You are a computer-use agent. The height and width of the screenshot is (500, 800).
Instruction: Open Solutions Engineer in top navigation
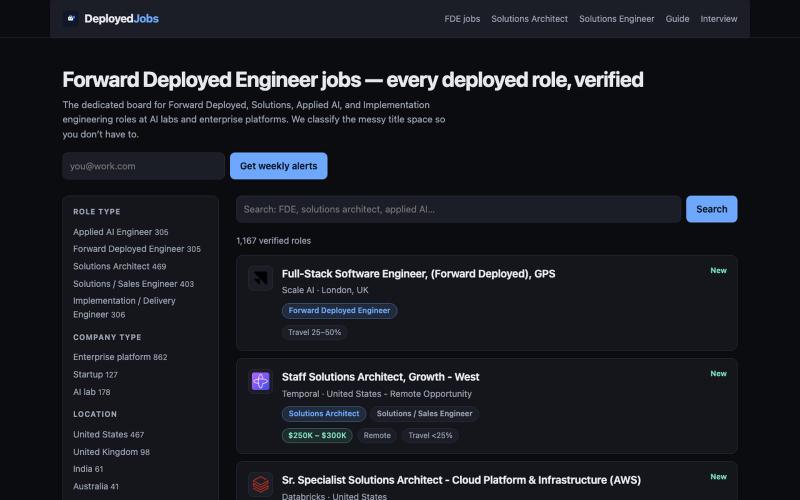[x=616, y=19]
